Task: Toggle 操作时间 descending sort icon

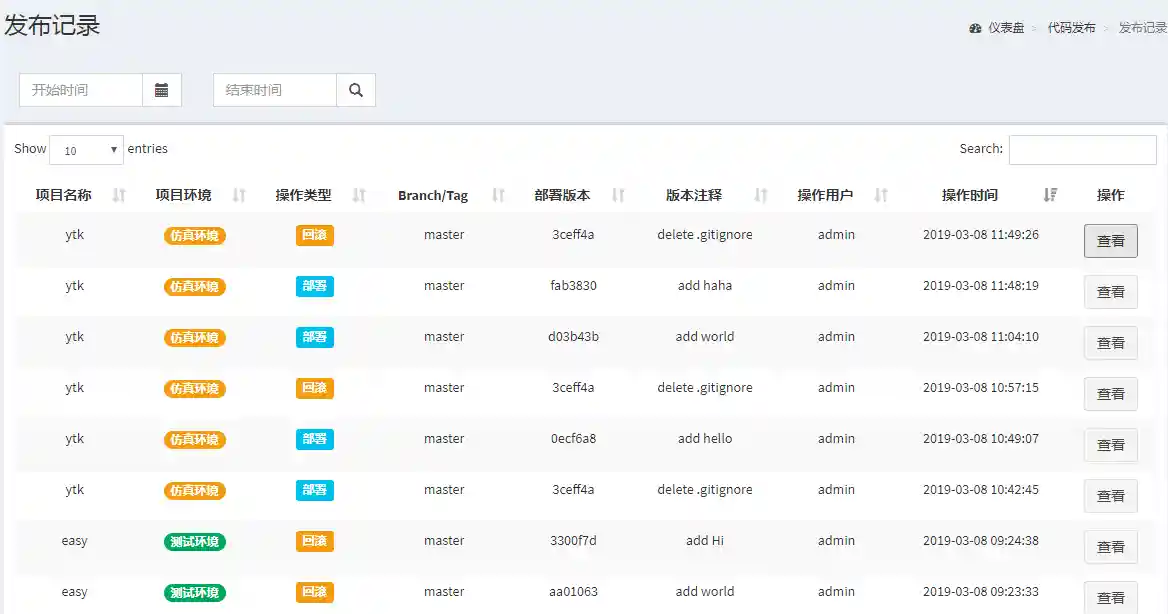Action: click(1050, 195)
